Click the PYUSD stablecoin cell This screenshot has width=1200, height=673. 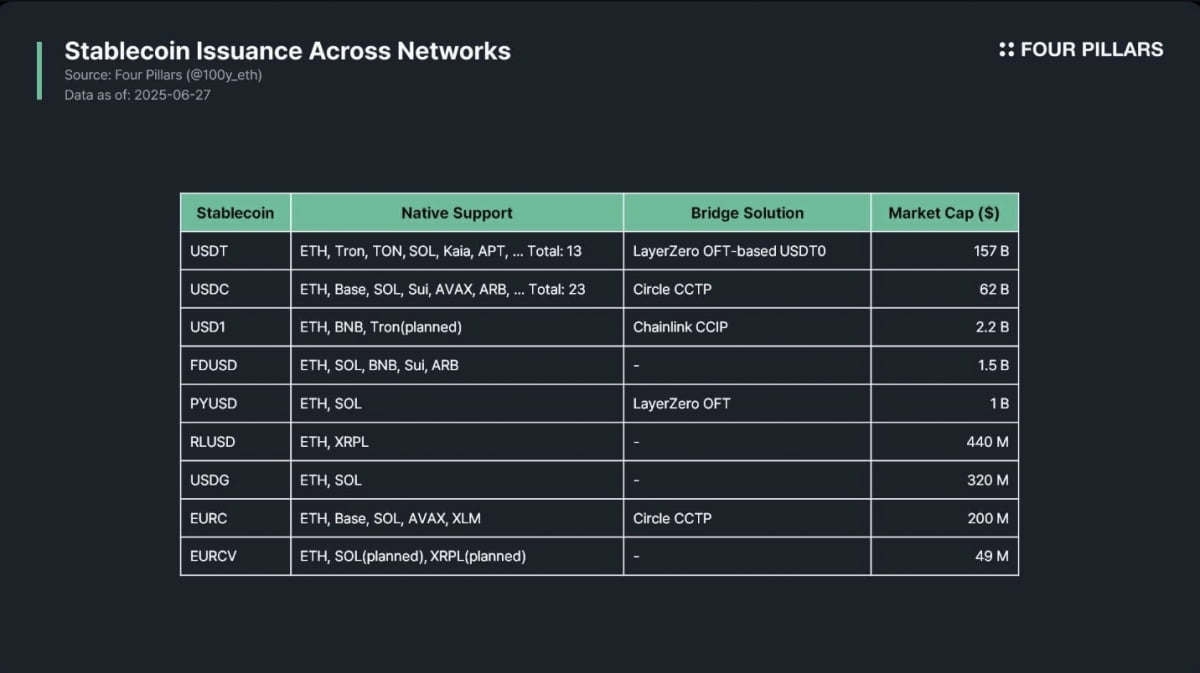click(213, 403)
